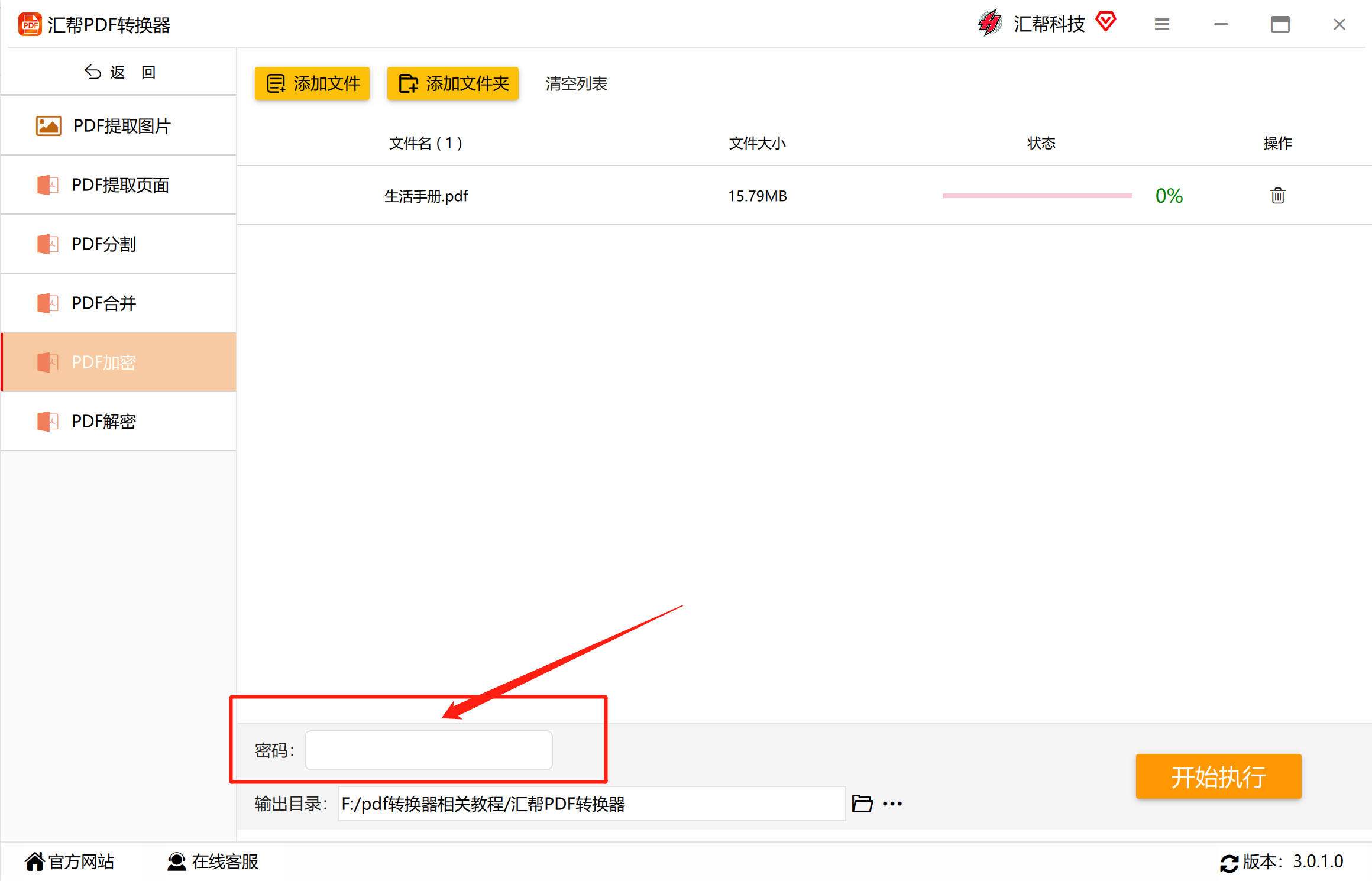Click the 文件大小 column header
This screenshot has width=1372, height=881.
click(x=758, y=143)
